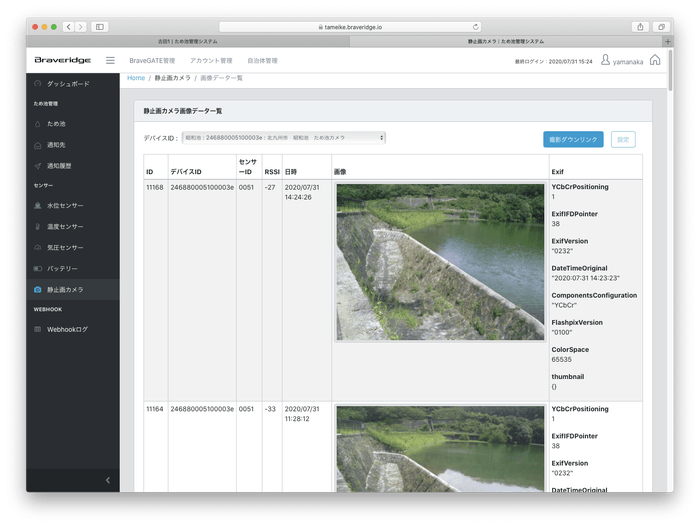
Task: Go to the バッテリー section
Action: [x=62, y=269]
